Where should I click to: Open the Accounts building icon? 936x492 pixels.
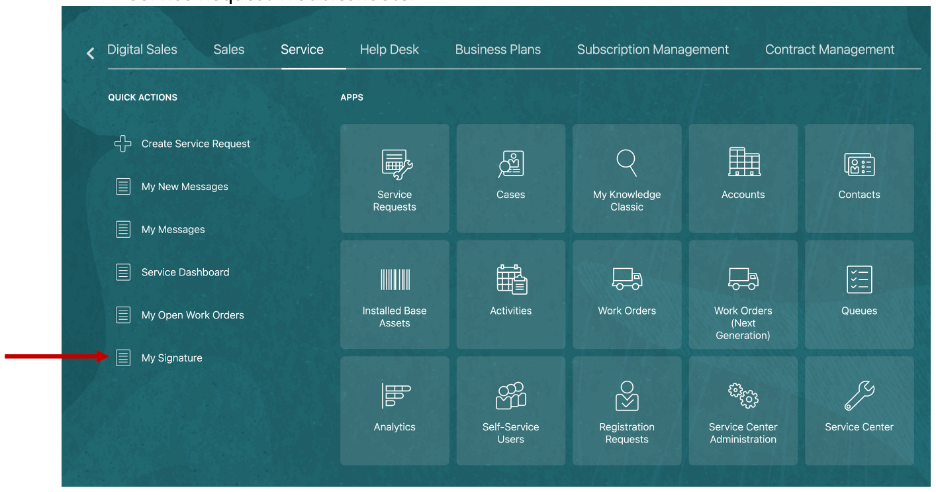pyautogui.click(x=744, y=161)
